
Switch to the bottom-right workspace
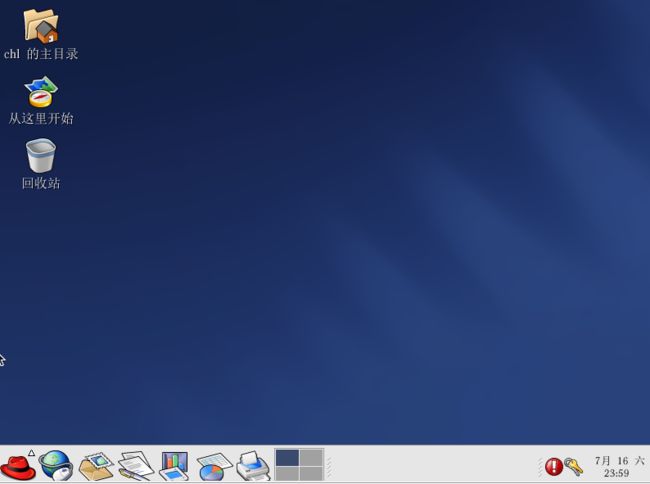(311, 474)
